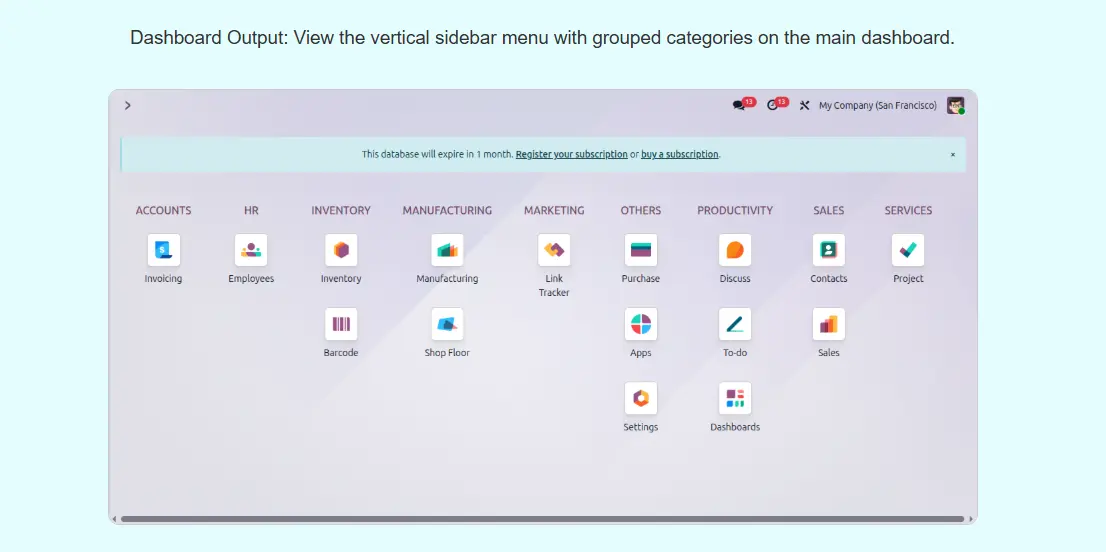The height and width of the screenshot is (552, 1106).
Task: Click the buy a subscription link
Action: click(679, 155)
